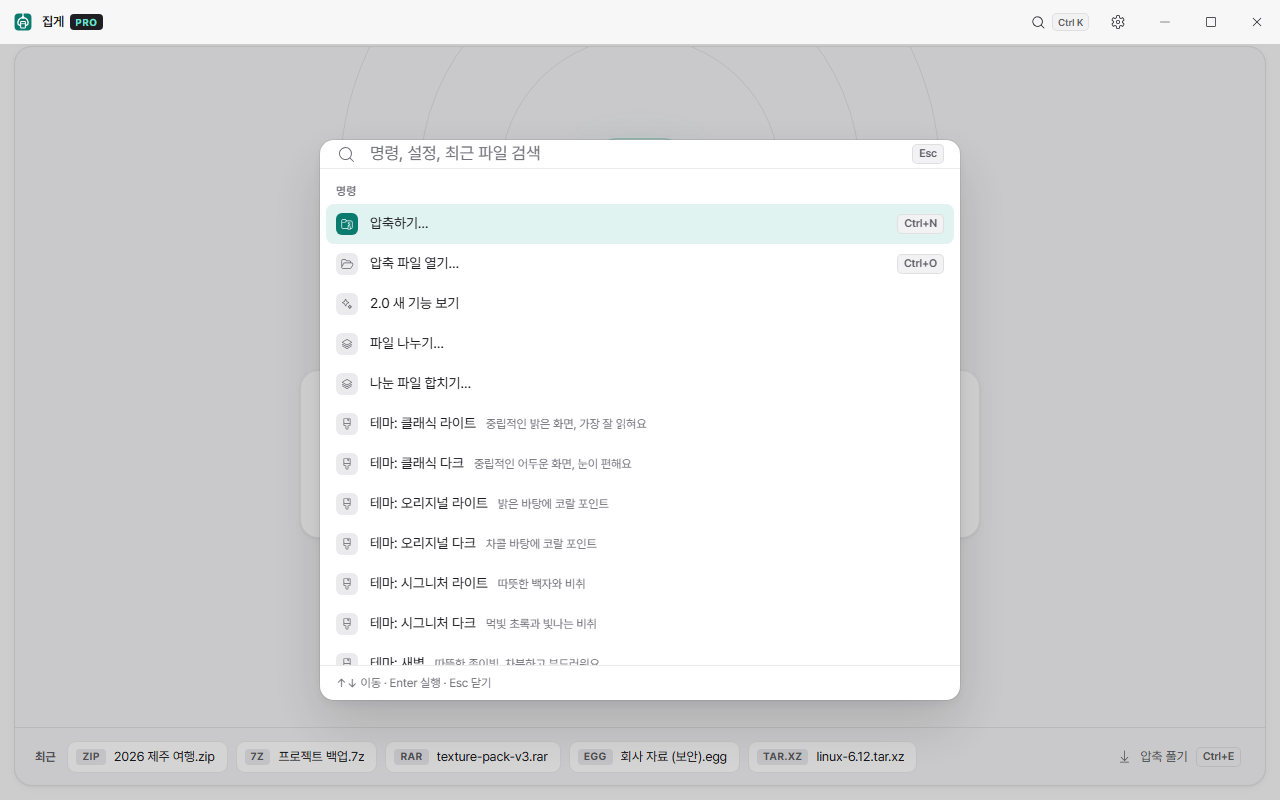Click the 집게 app logo
Viewport: 1280px width, 800px height.
pos(23,22)
